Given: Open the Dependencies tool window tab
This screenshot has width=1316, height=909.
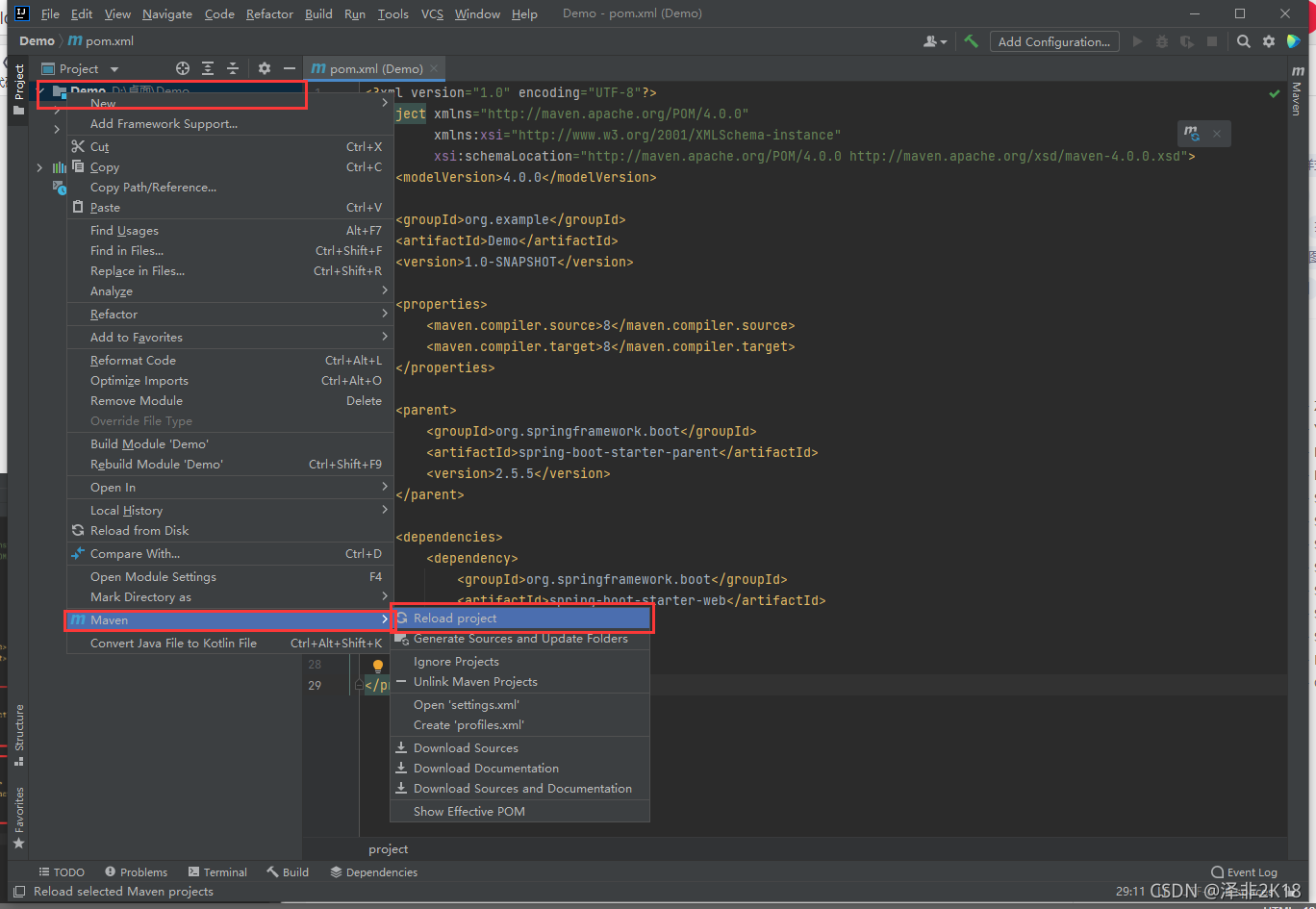Looking at the screenshot, I should point(374,872).
